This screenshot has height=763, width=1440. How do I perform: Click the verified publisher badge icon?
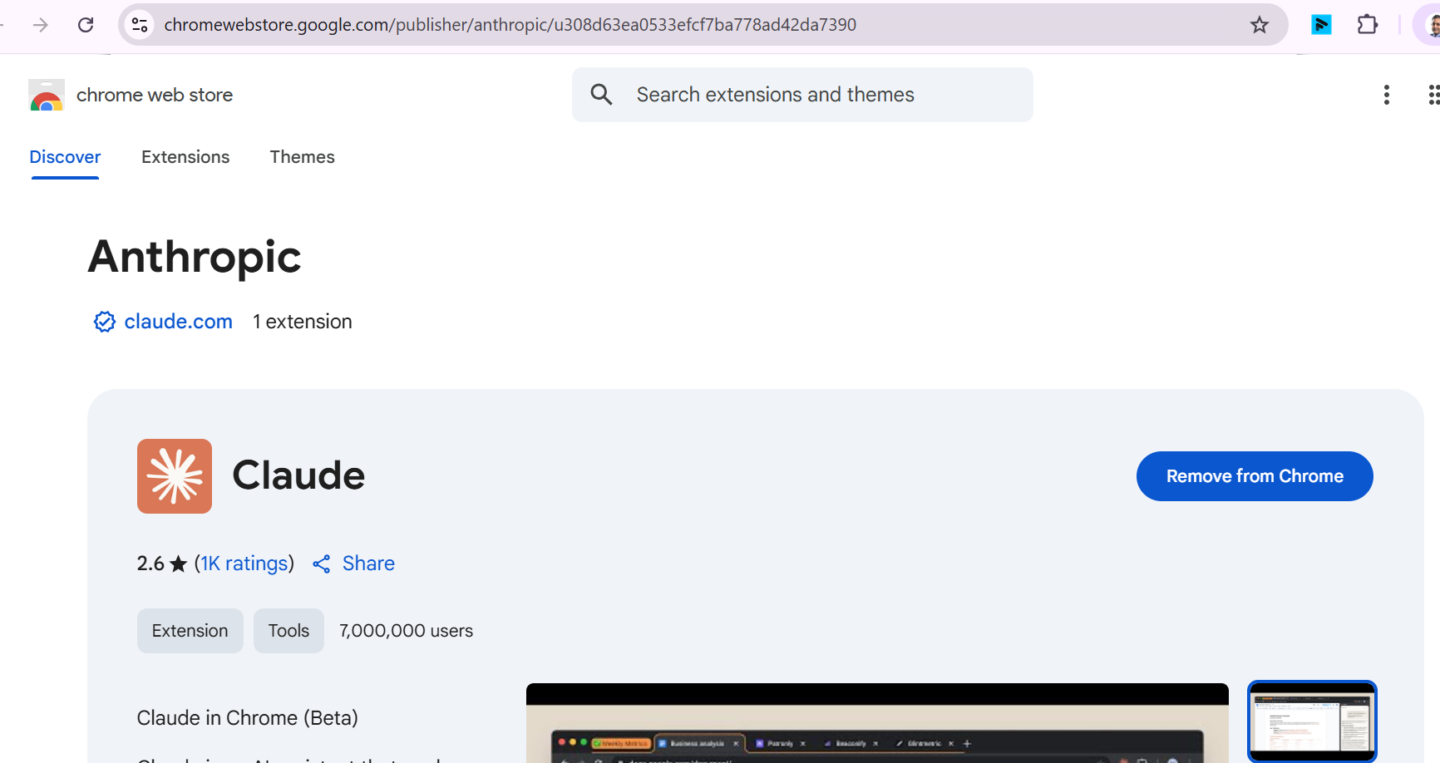[104, 322]
